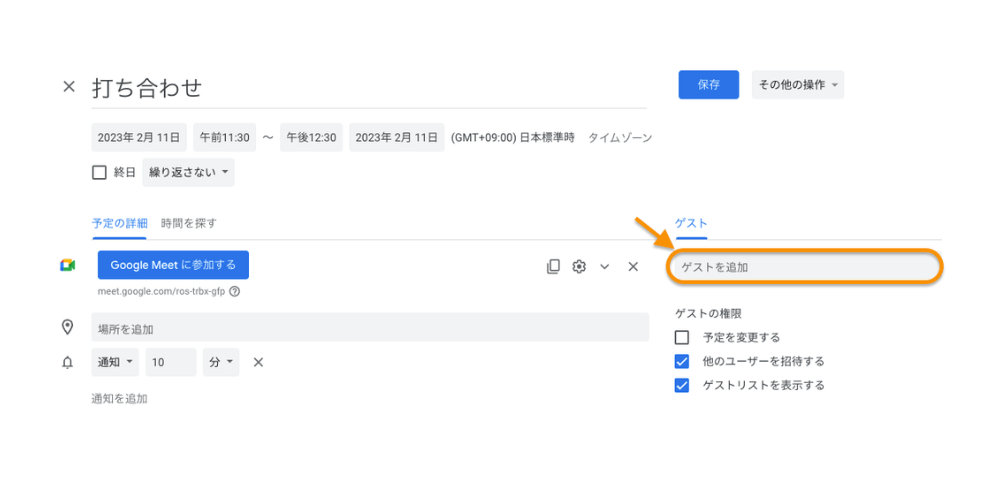This screenshot has height=500, width=1000.
Task: Click the notification bell icon
Action: point(68,363)
